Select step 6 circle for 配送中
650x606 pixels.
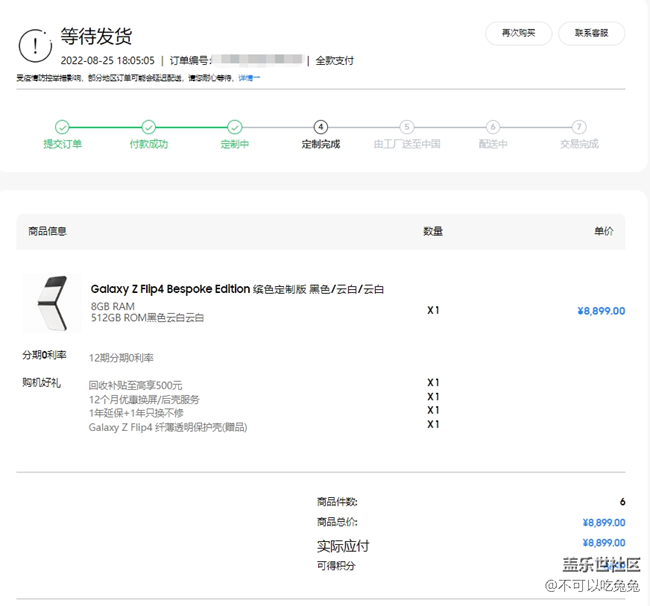(x=492, y=127)
